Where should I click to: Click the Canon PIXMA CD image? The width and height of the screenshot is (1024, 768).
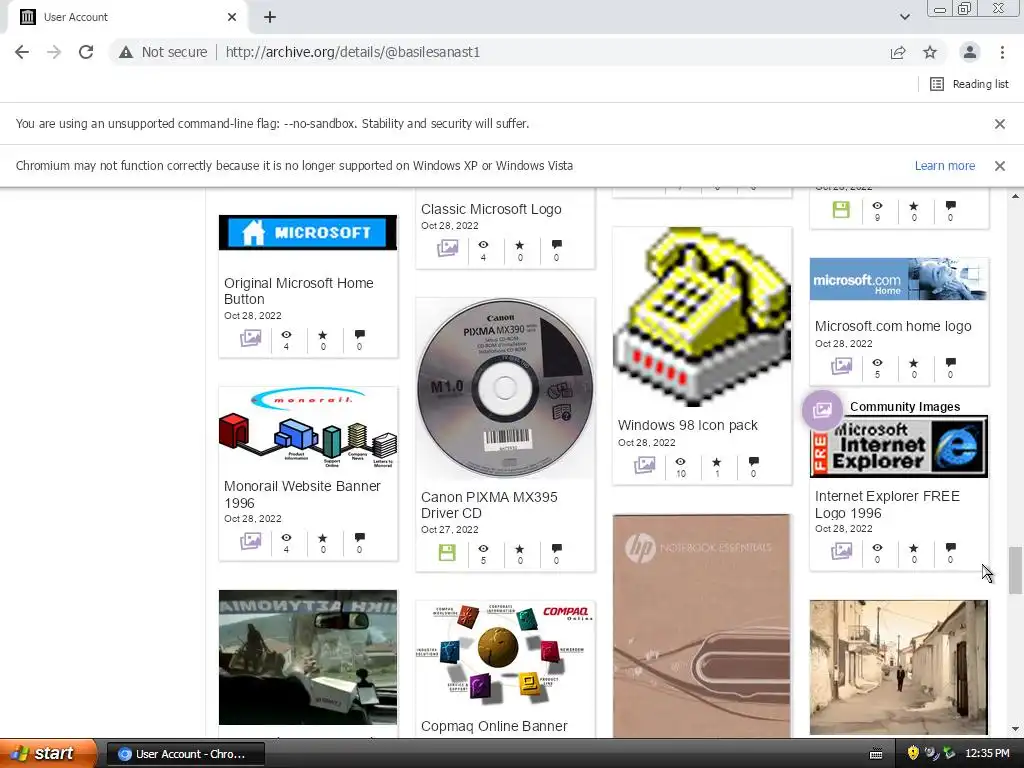pyautogui.click(x=505, y=389)
